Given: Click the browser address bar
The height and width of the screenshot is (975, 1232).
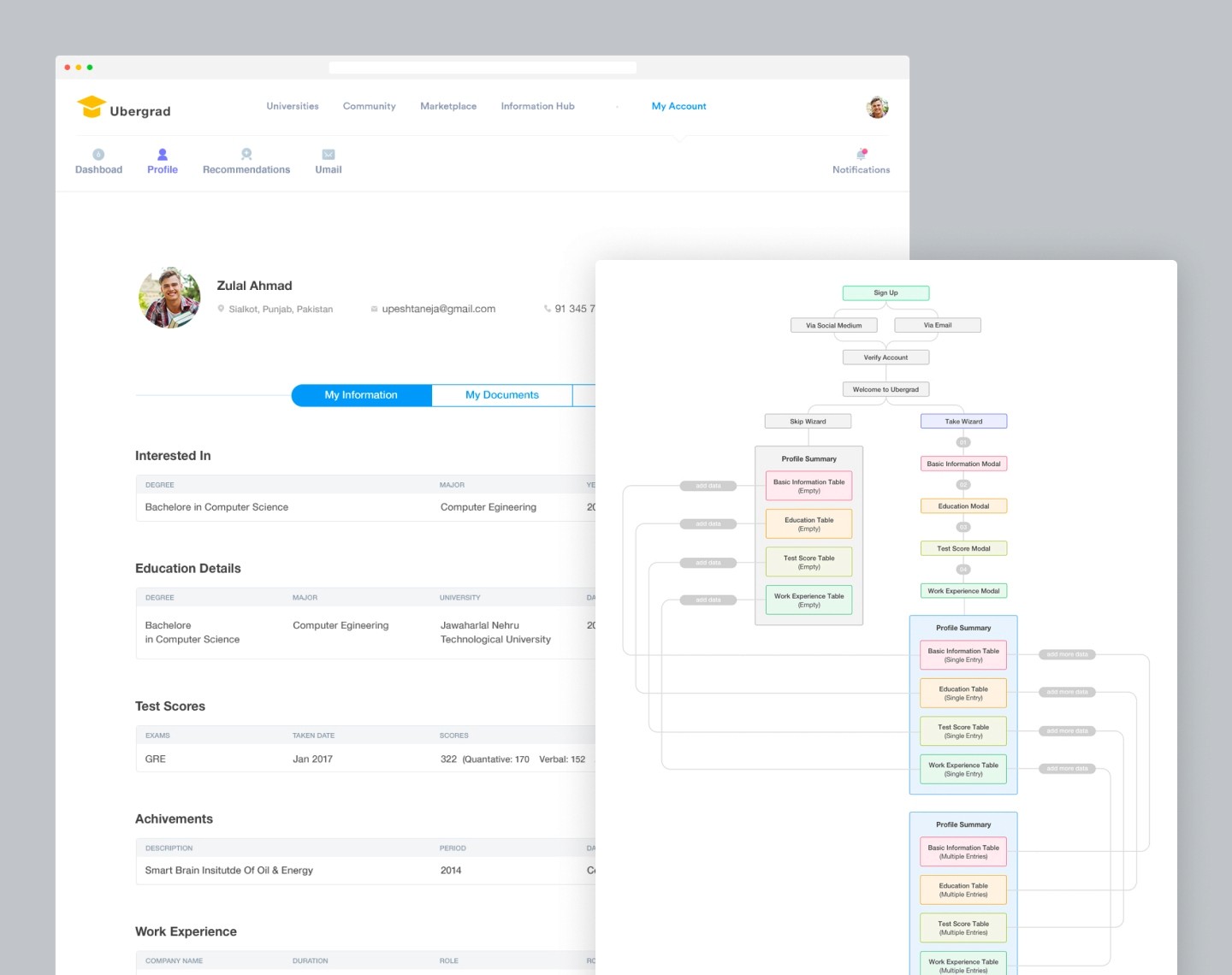Looking at the screenshot, I should (483, 68).
